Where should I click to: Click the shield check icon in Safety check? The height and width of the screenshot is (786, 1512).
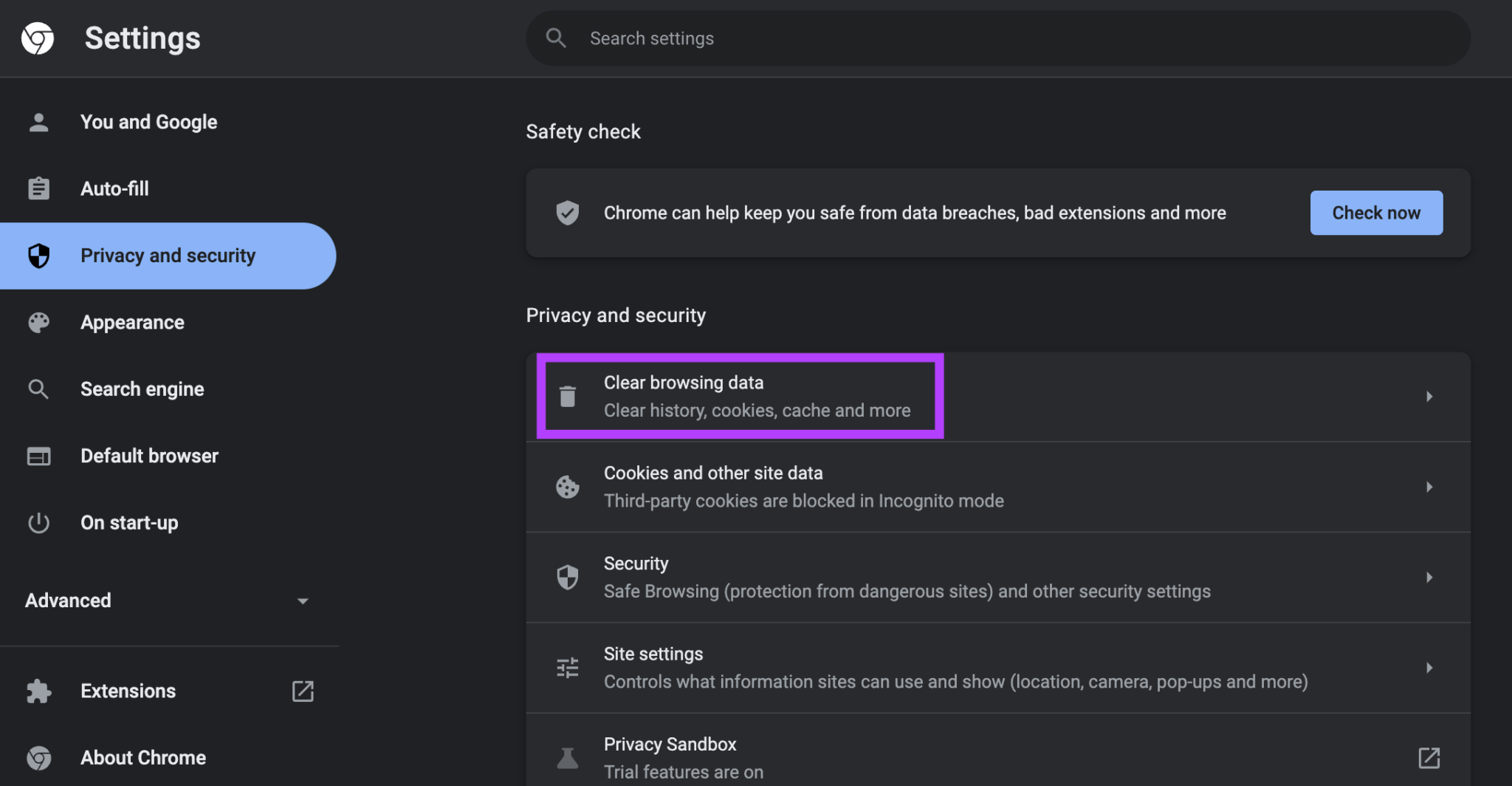[567, 213]
